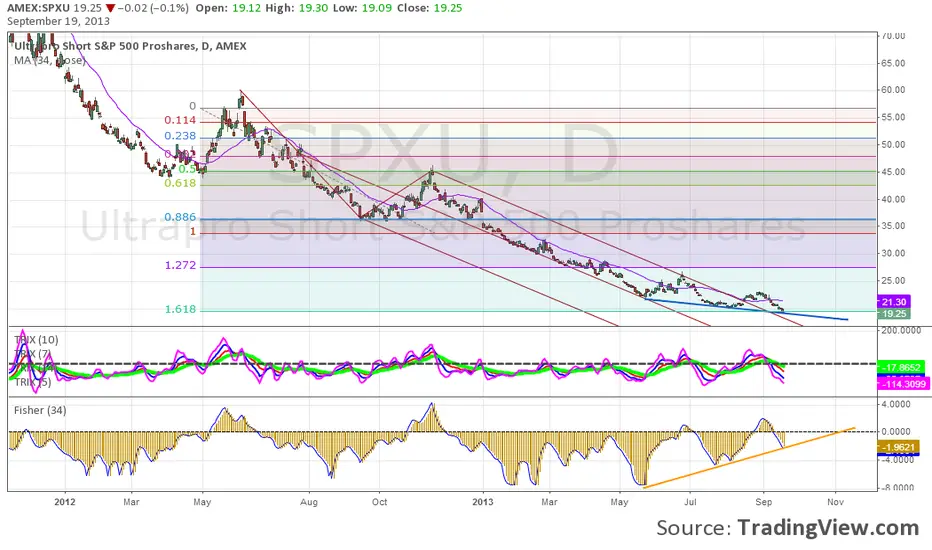932x550 pixels.
Task: Click the 45.00 price axis label
Action: (893, 172)
